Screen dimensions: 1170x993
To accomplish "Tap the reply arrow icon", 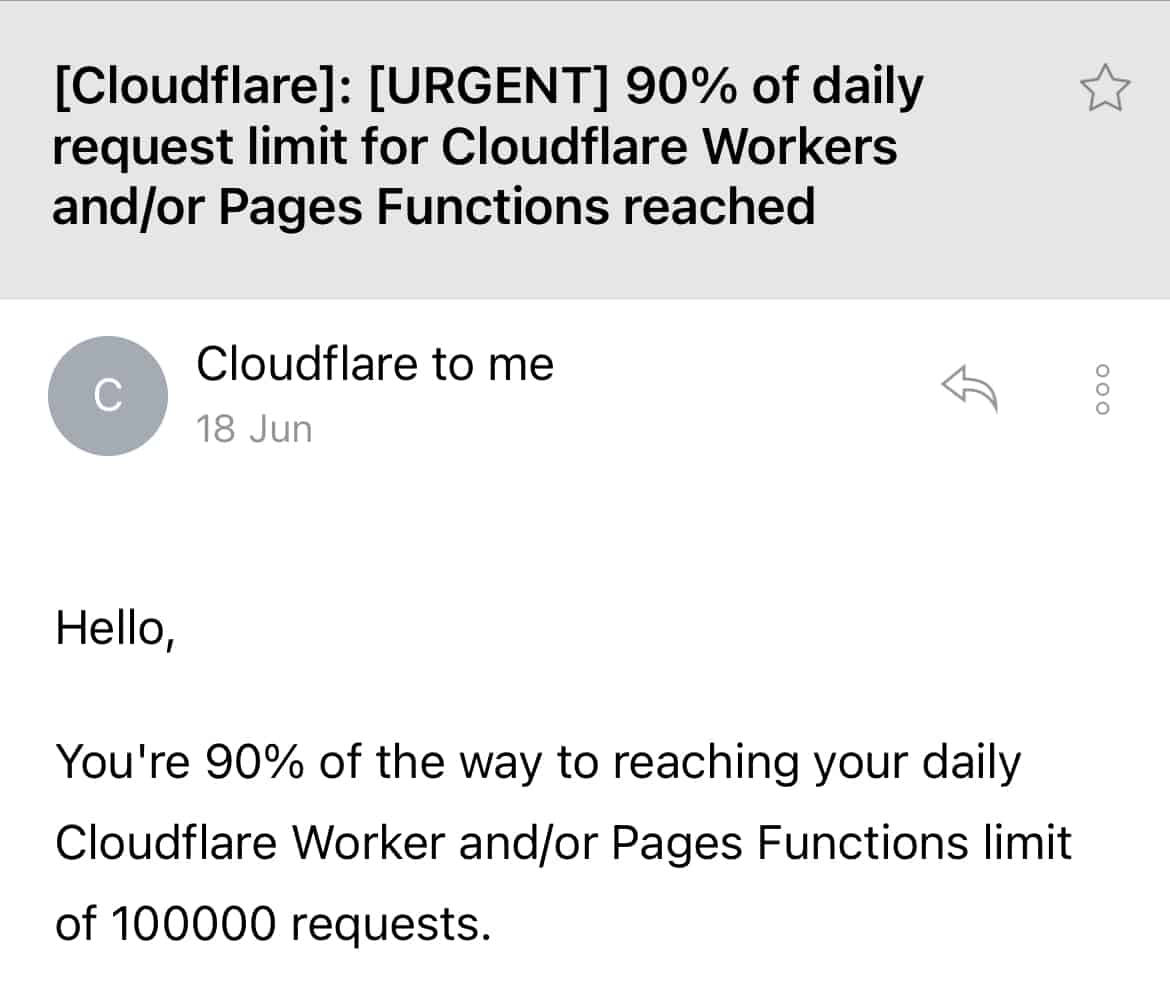I will 970,388.
